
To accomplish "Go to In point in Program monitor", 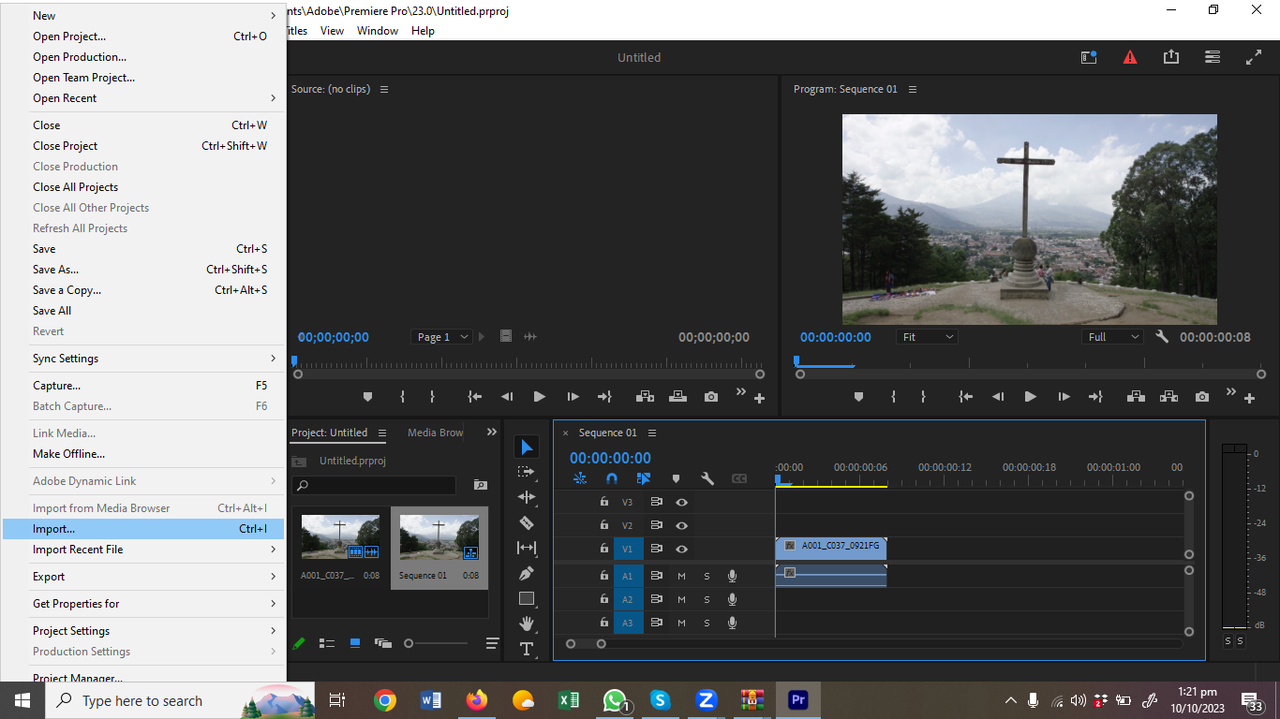I will 965,397.
